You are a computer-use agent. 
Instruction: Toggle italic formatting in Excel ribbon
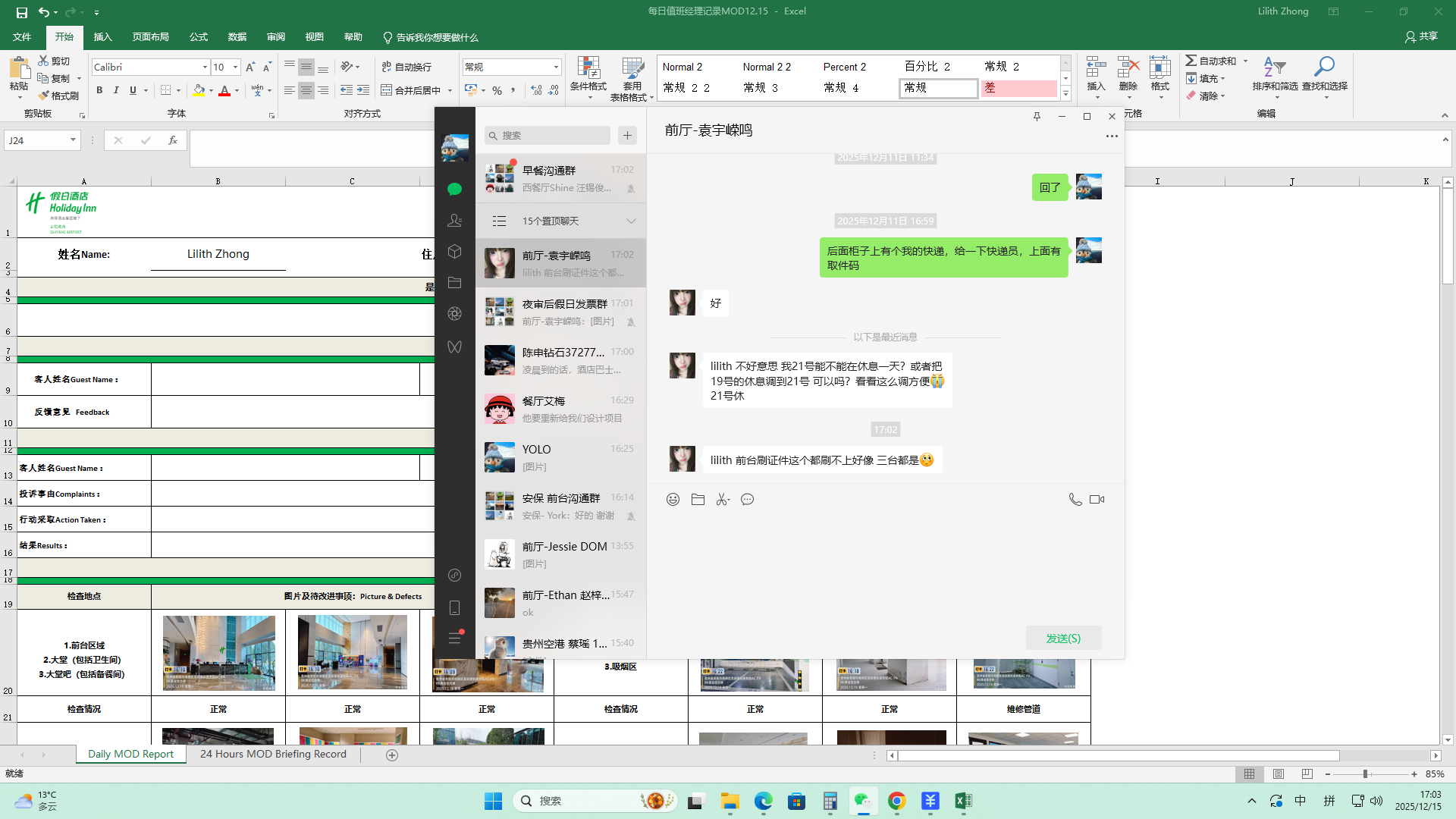coord(116,90)
